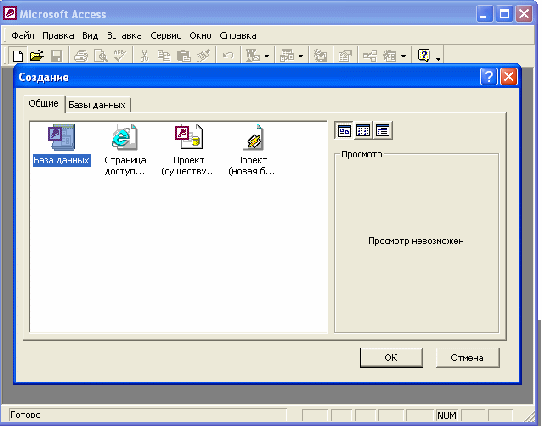The width and height of the screenshot is (542, 427).
Task: Click the OK button
Action: point(391,358)
